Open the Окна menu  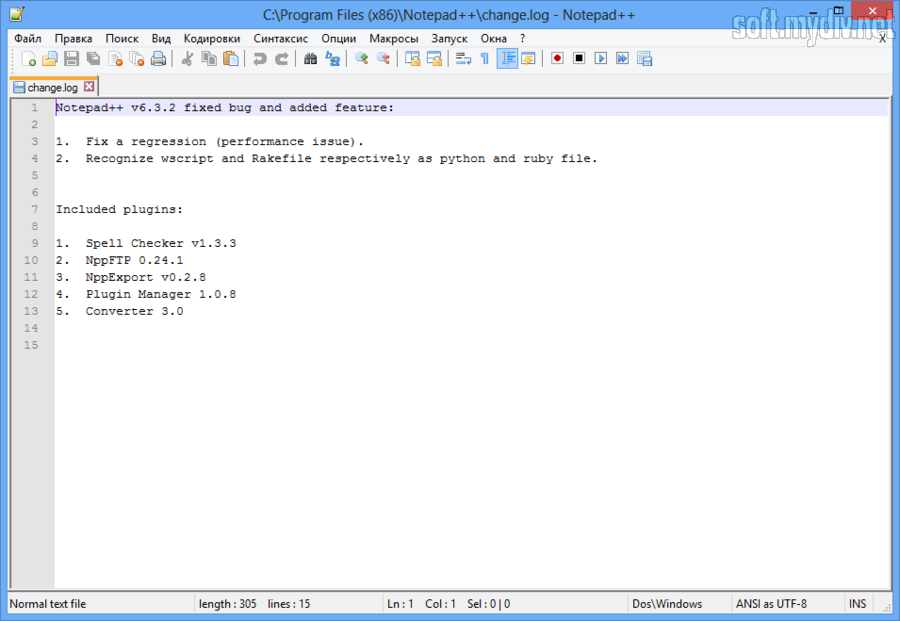tap(494, 38)
